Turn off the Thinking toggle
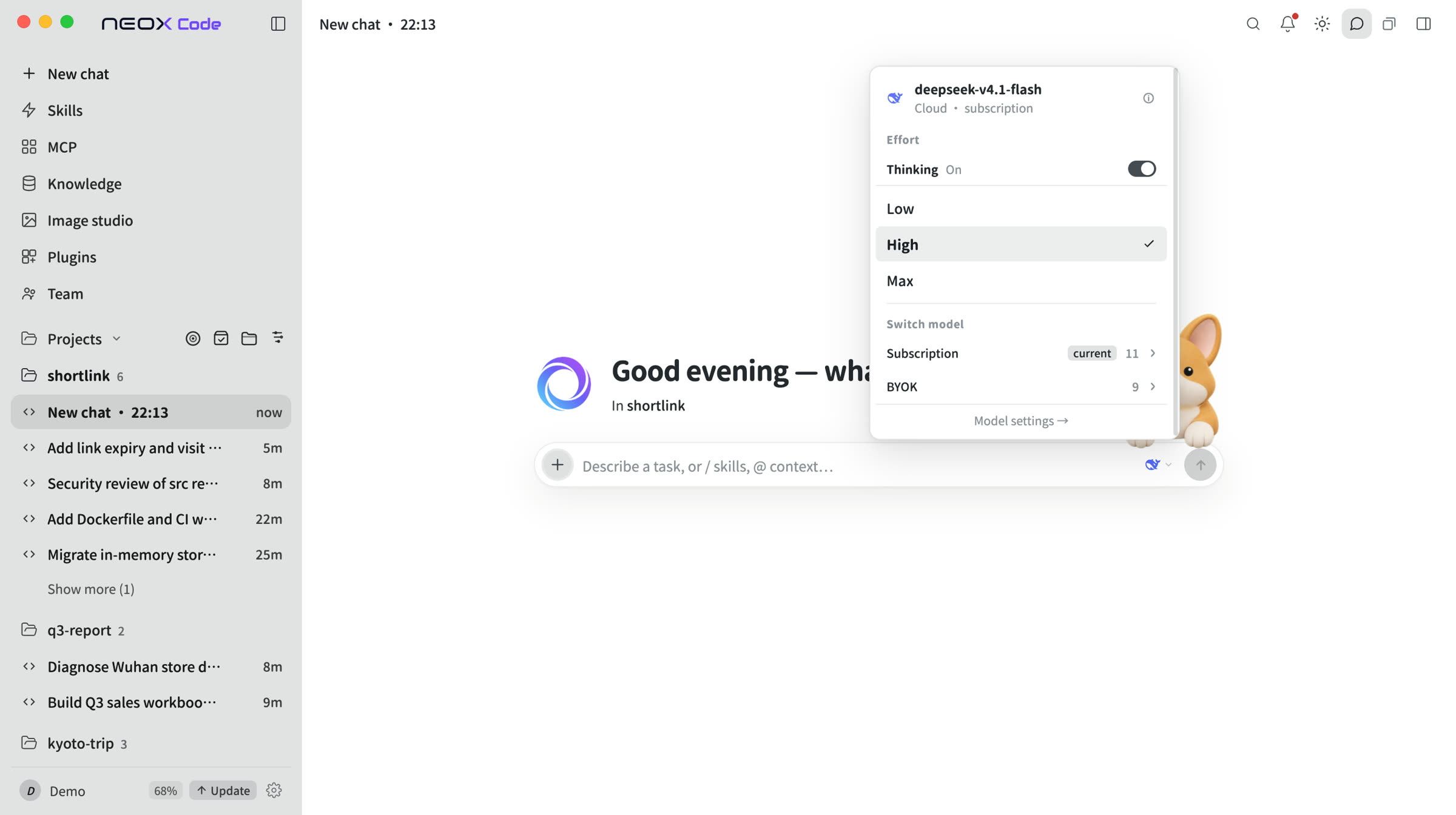1456x815 pixels. [x=1142, y=169]
